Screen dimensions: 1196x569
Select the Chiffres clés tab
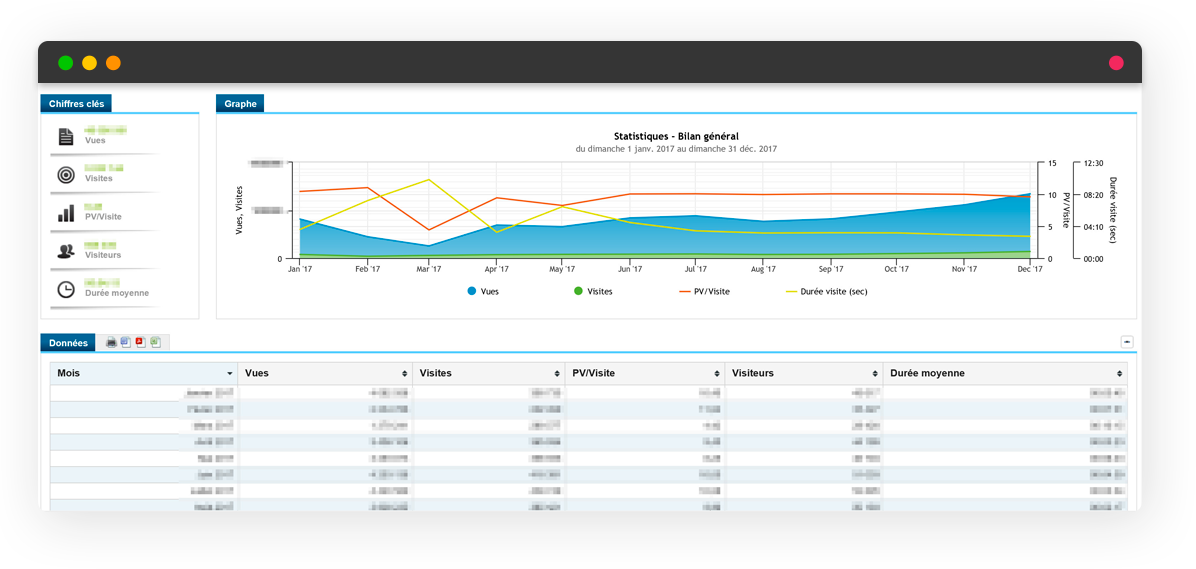(76, 103)
